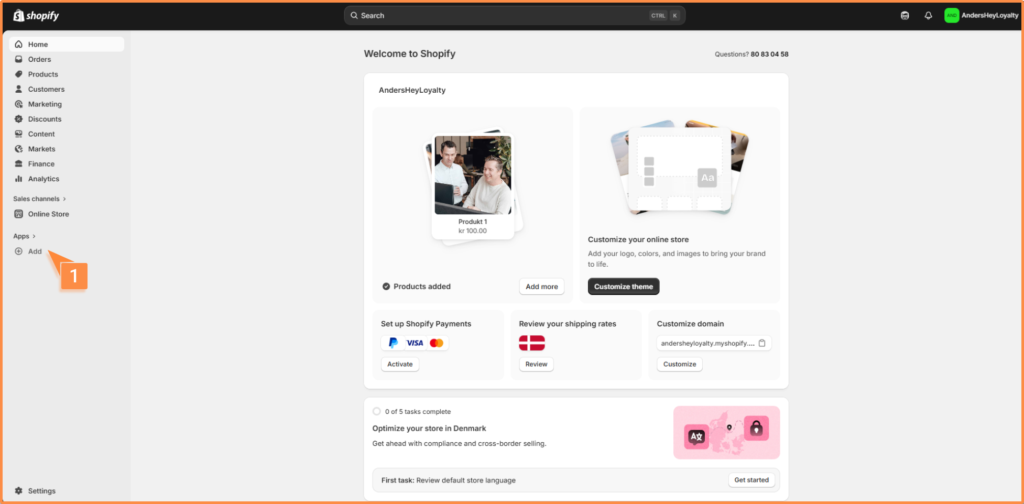Toggle the 0 of 5 tasks circle
Screen dimensions: 1024x504
377,411
